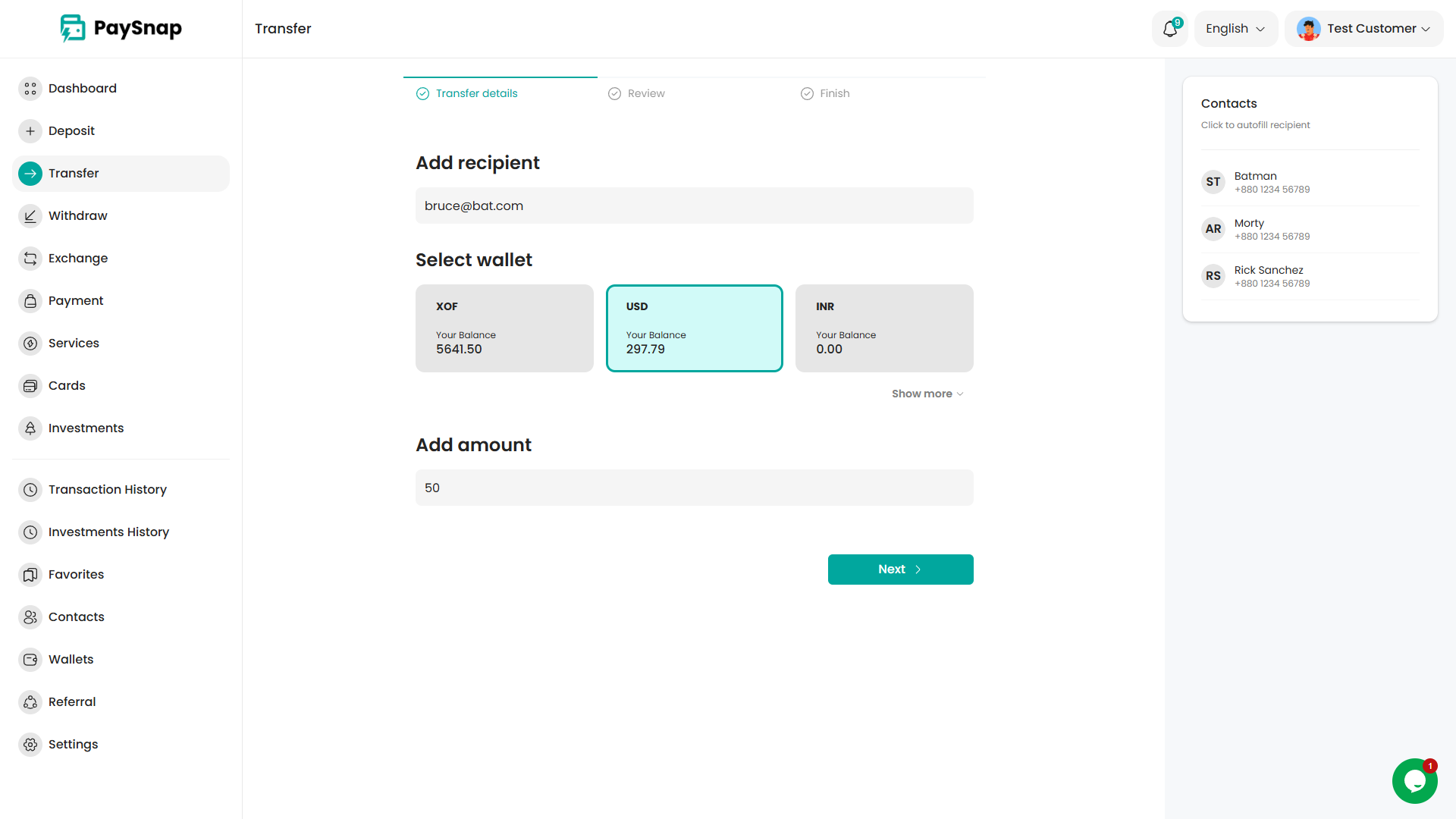Open the English language dropdown
1456x819 pixels.
tap(1235, 29)
